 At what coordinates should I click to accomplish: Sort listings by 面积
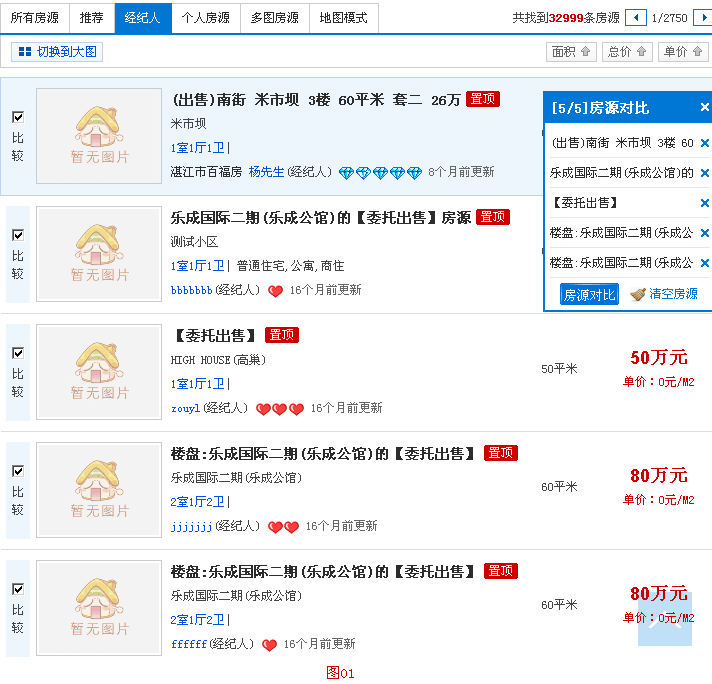[x=572, y=51]
